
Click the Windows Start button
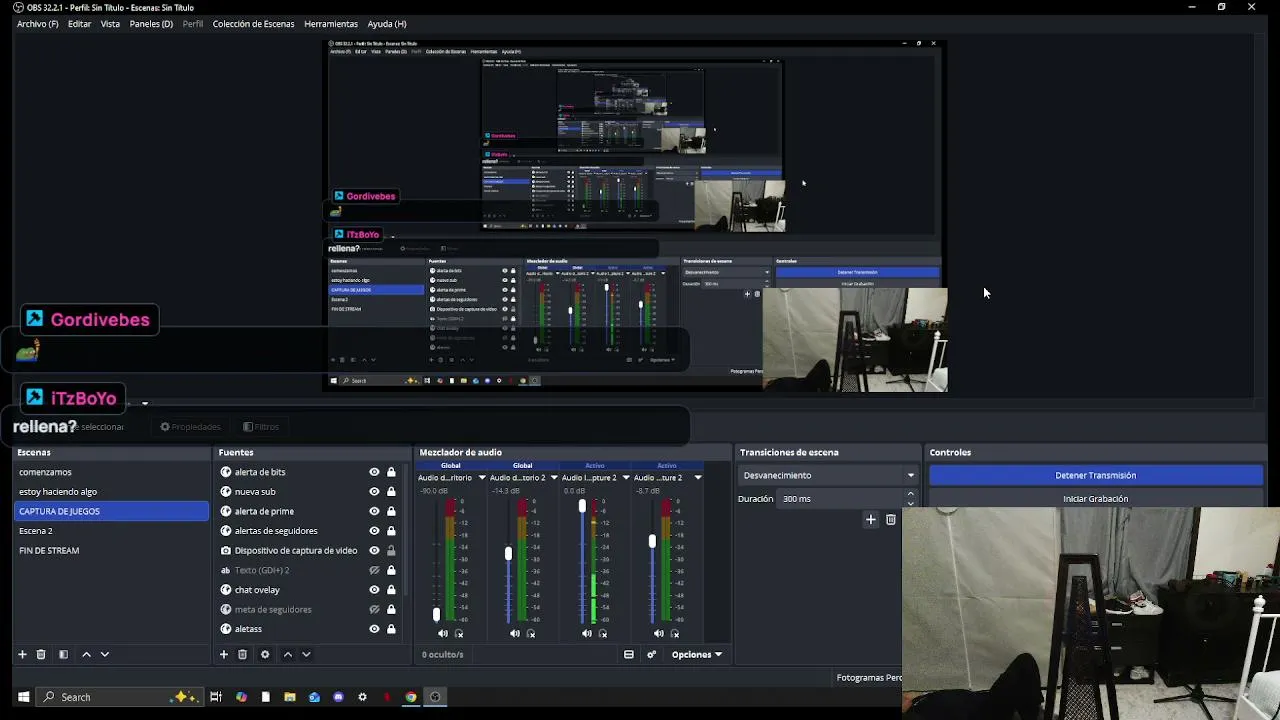click(x=24, y=697)
